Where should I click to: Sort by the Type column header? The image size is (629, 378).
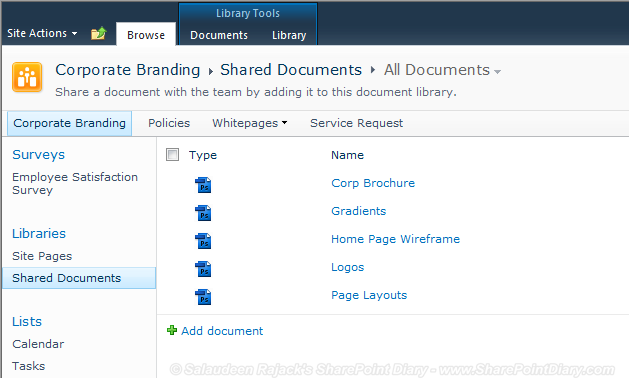click(203, 155)
